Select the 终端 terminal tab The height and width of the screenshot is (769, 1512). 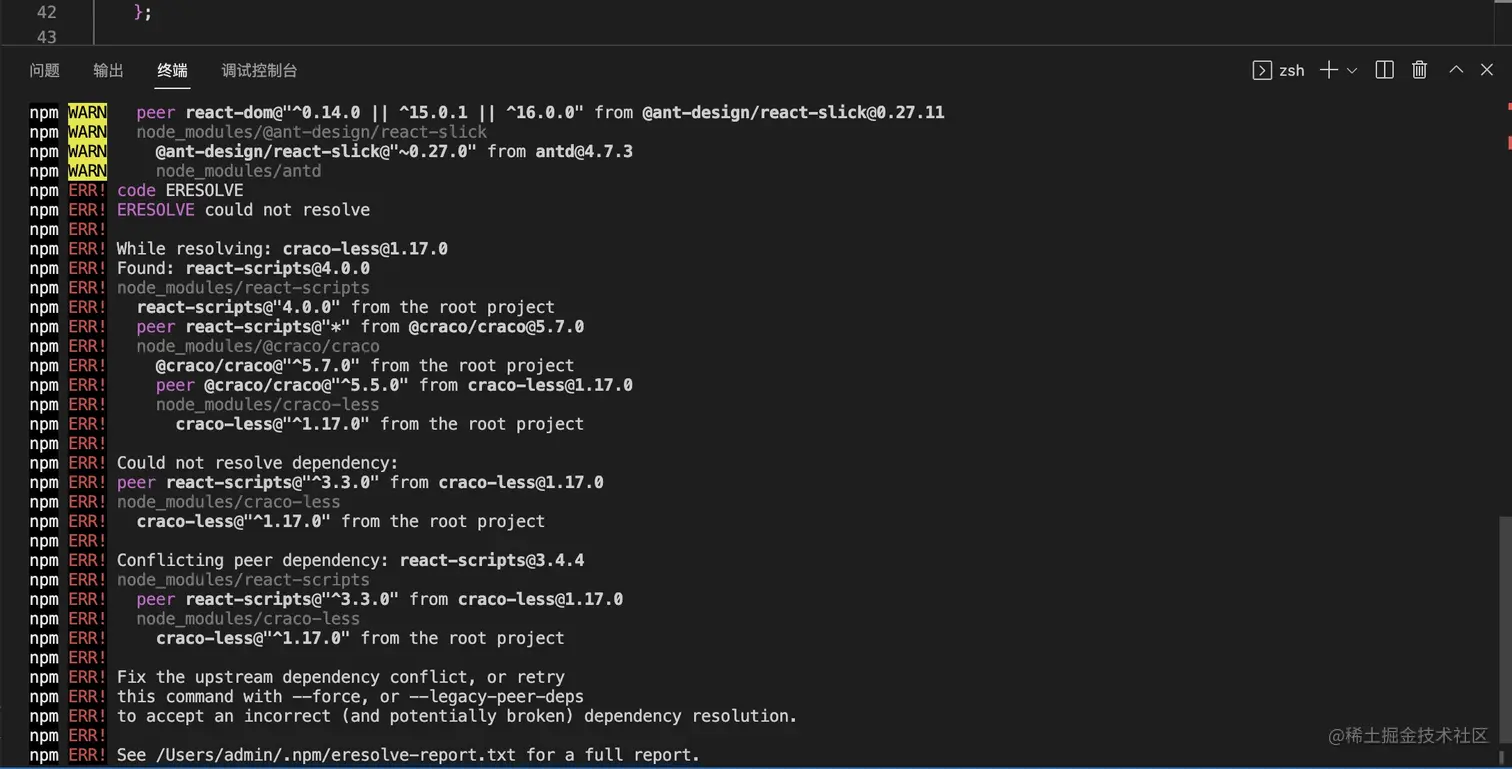click(x=172, y=70)
